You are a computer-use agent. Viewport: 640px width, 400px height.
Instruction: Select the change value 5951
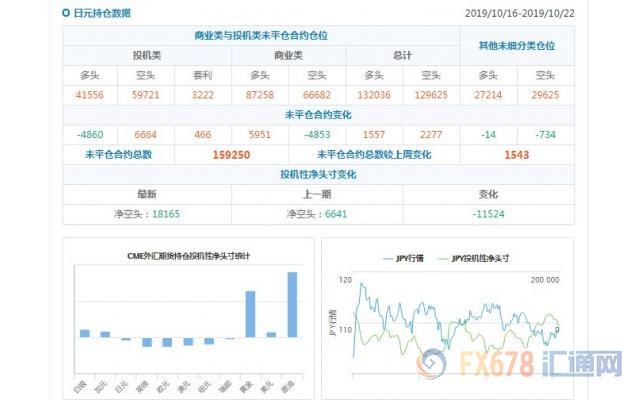260,135
